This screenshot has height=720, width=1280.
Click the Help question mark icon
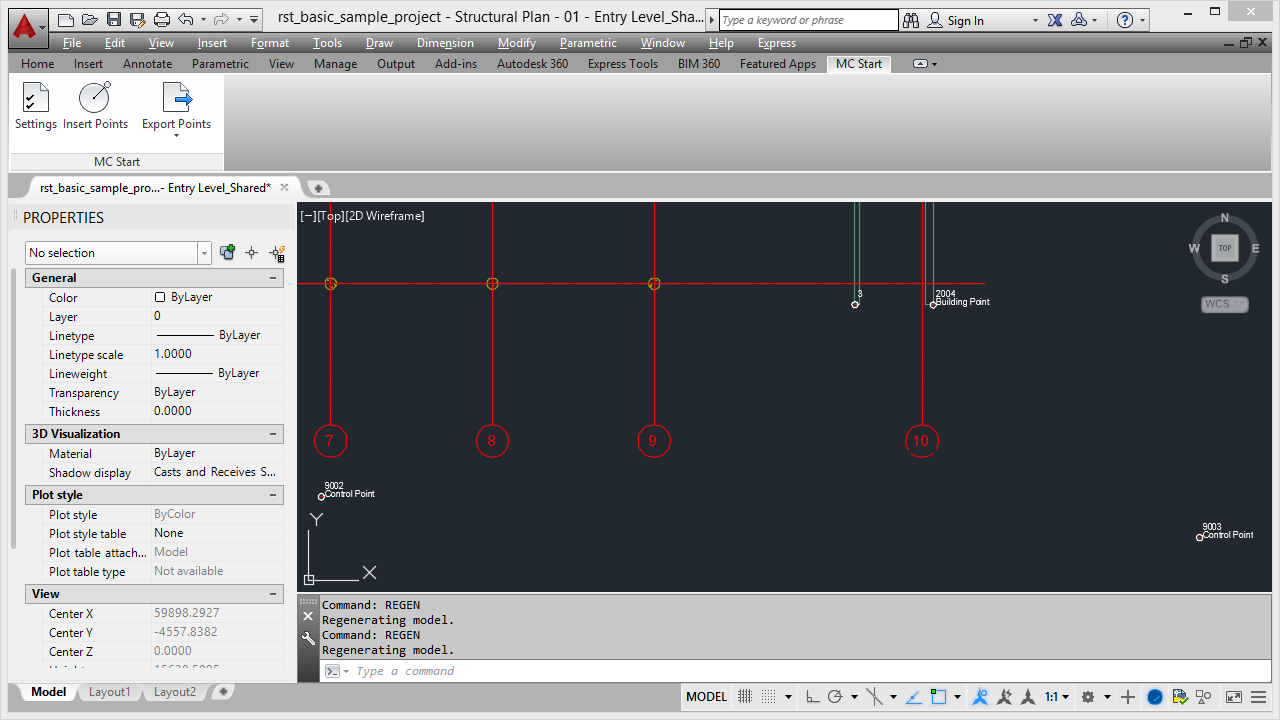click(x=1125, y=20)
